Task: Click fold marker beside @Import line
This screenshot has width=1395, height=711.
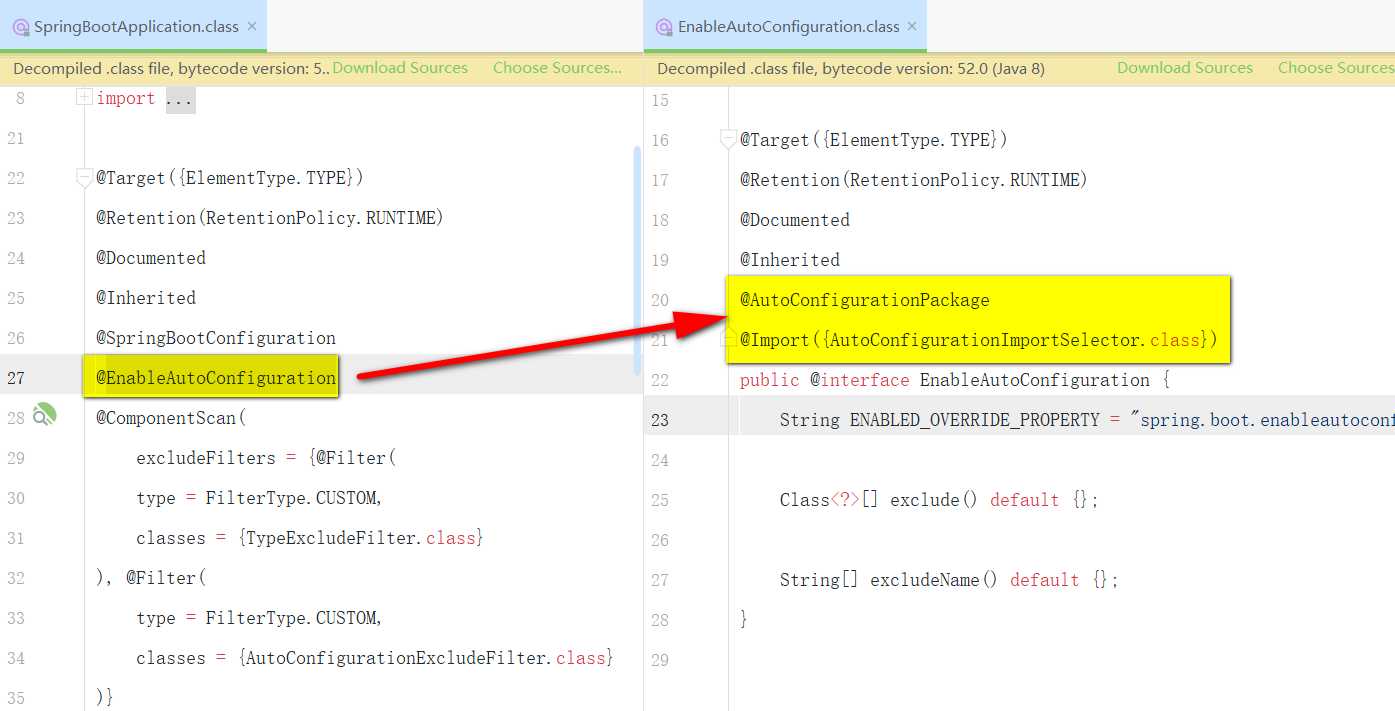Action: tap(728, 340)
